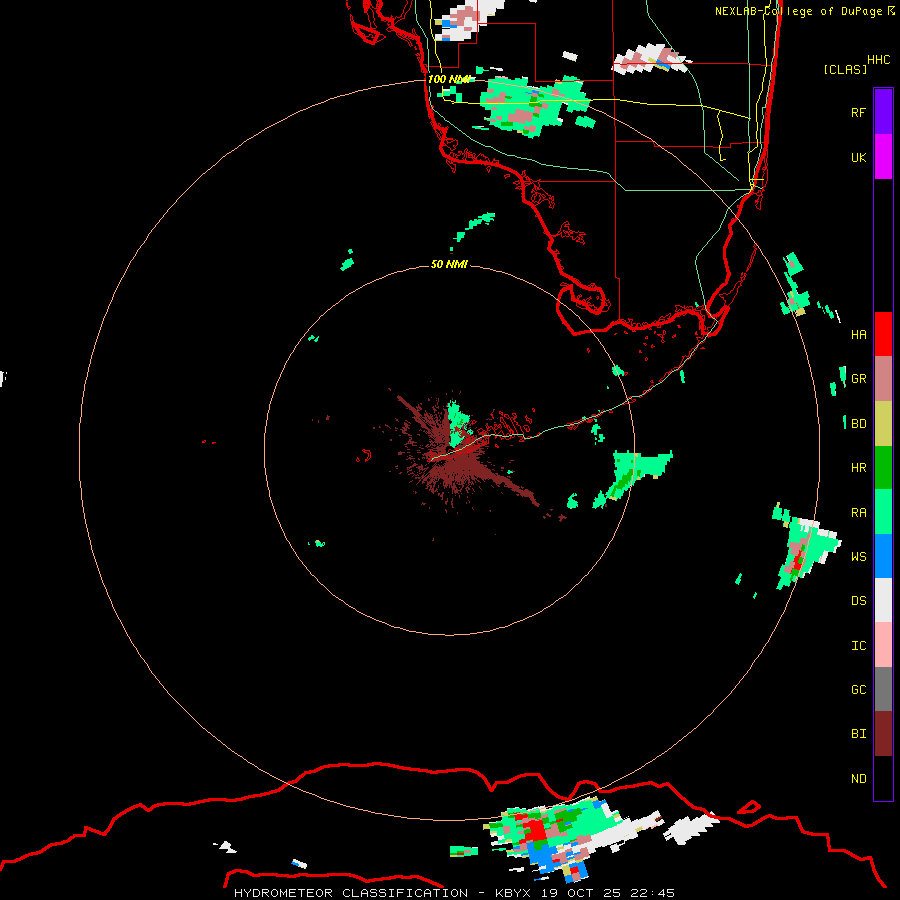Viewport: 900px width, 900px height.
Task: Click the GC gray legend swatch
Action: click(x=883, y=689)
